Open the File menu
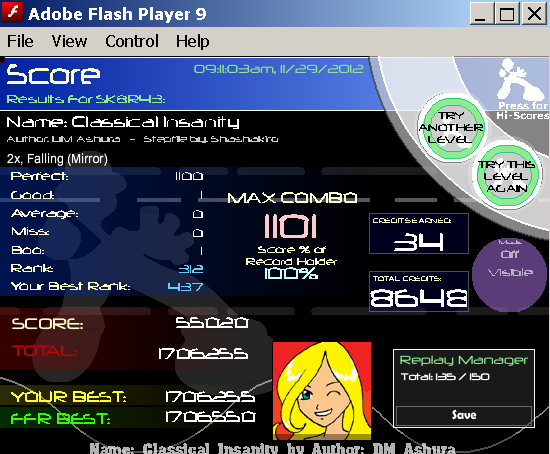This screenshot has width=550, height=454. point(20,41)
